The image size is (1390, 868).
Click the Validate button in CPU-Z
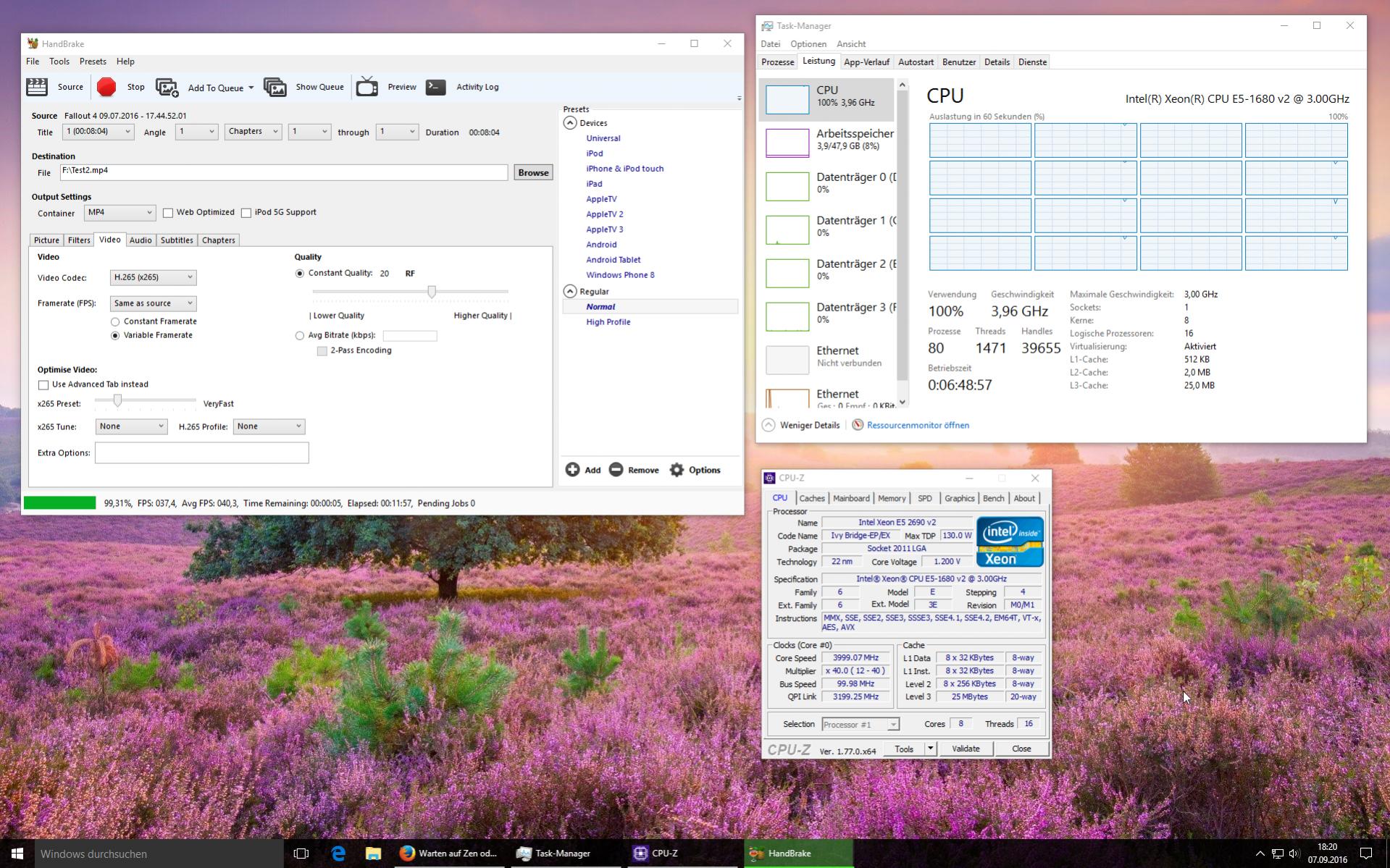pos(966,749)
